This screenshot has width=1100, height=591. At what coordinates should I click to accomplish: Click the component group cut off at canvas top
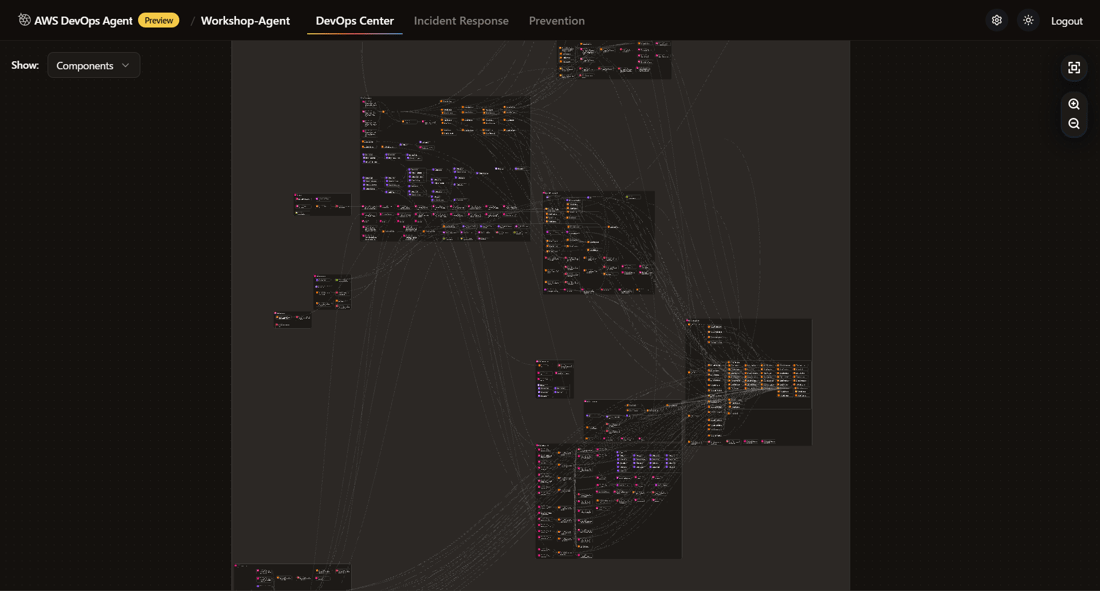[x=614, y=60]
